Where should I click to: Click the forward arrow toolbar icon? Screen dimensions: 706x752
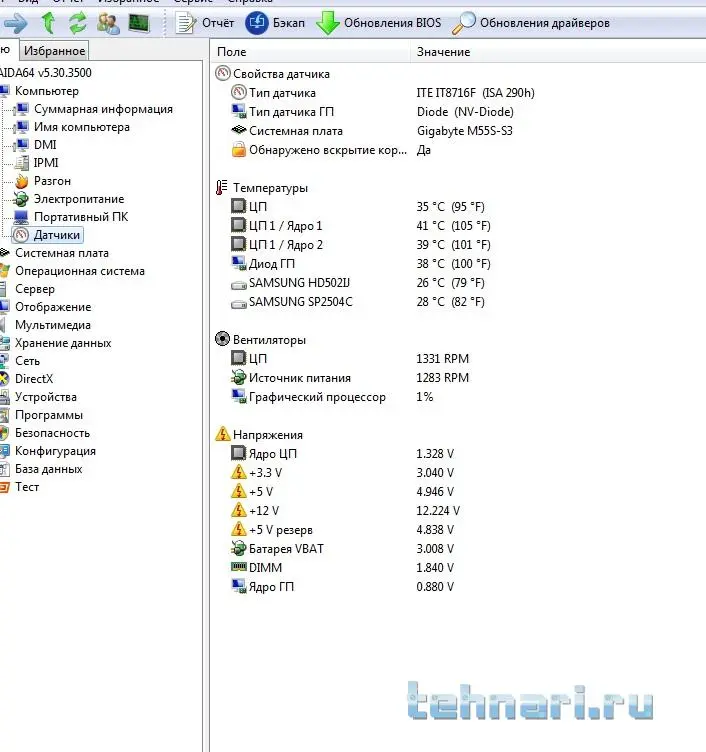(15, 24)
